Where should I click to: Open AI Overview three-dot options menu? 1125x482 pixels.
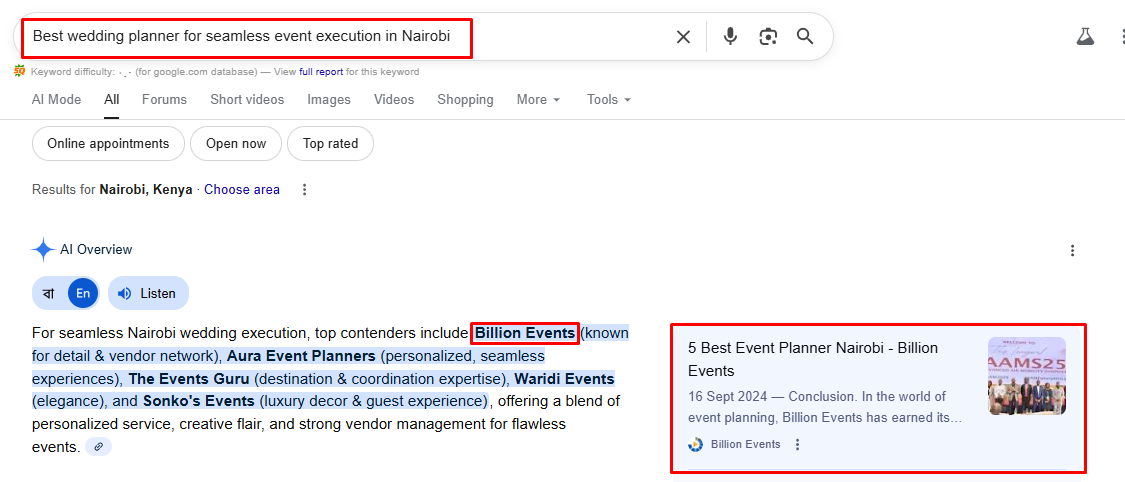pyautogui.click(x=1072, y=250)
